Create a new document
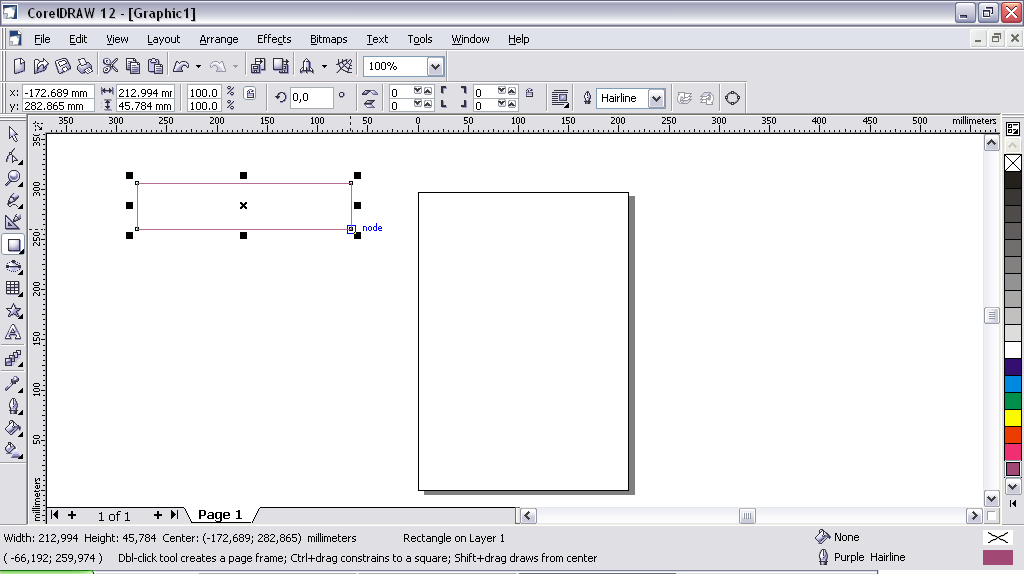 click(19, 66)
